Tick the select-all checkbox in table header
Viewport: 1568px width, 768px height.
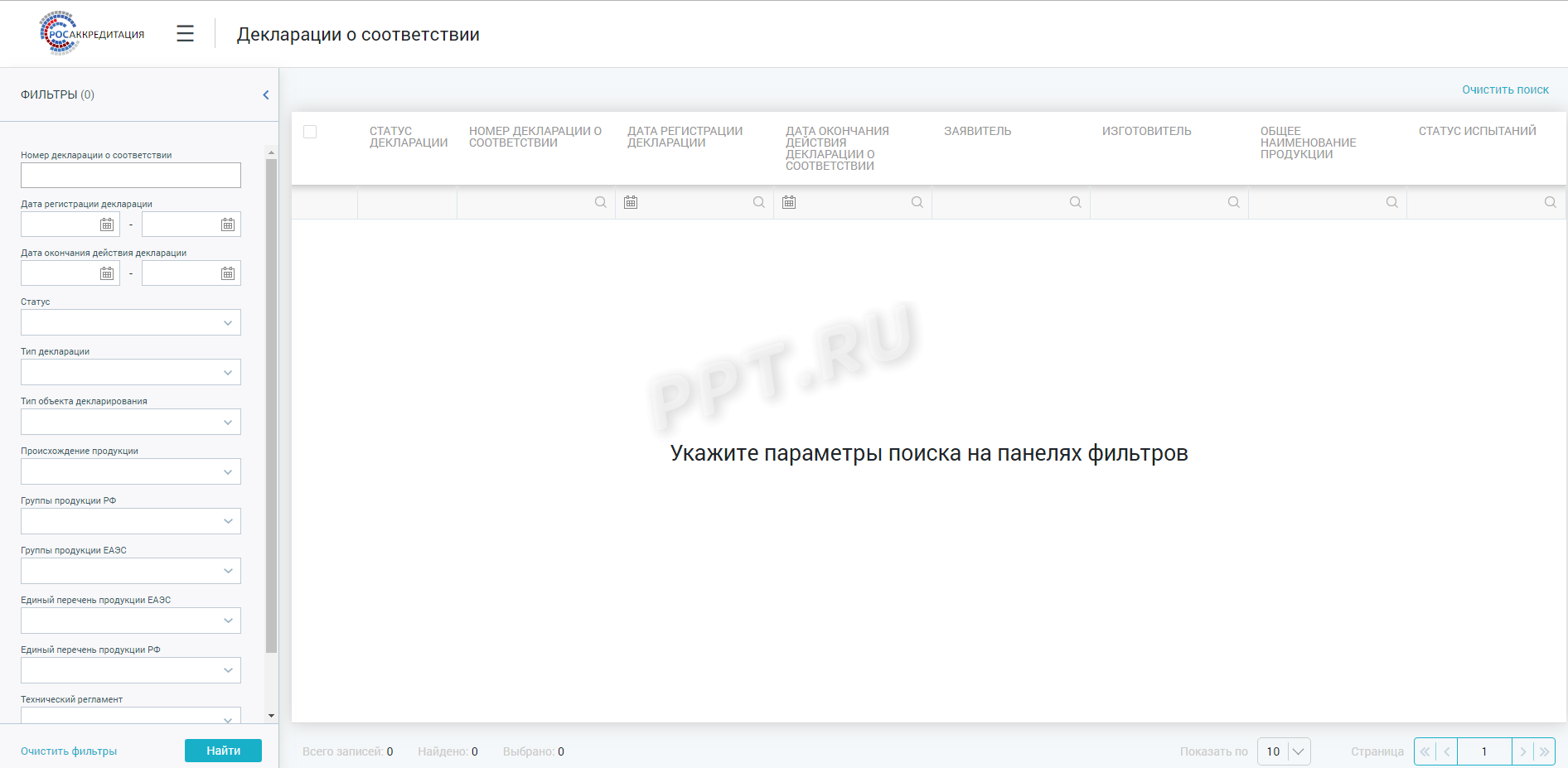(x=310, y=132)
